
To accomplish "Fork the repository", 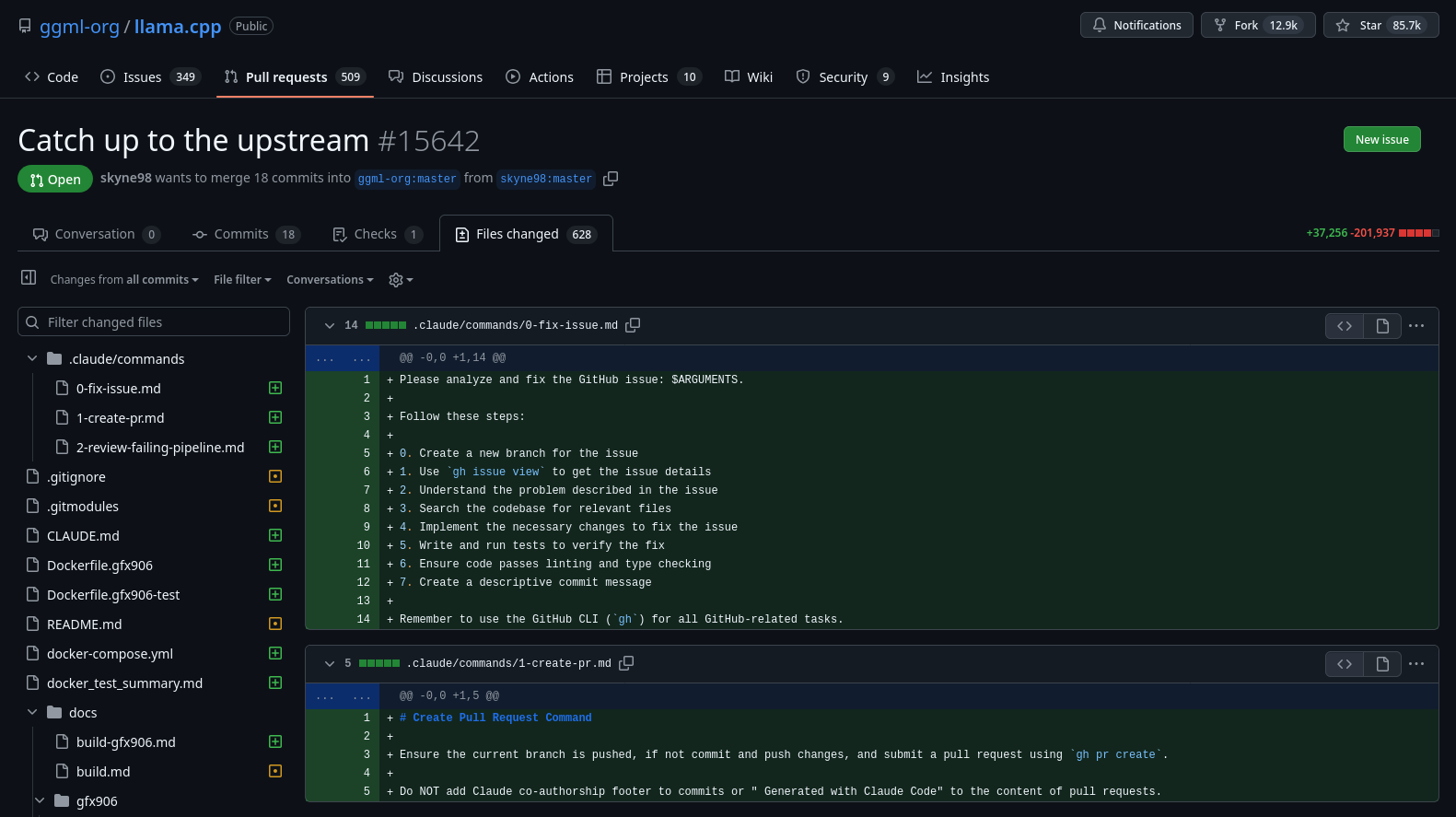I will coord(1258,26).
